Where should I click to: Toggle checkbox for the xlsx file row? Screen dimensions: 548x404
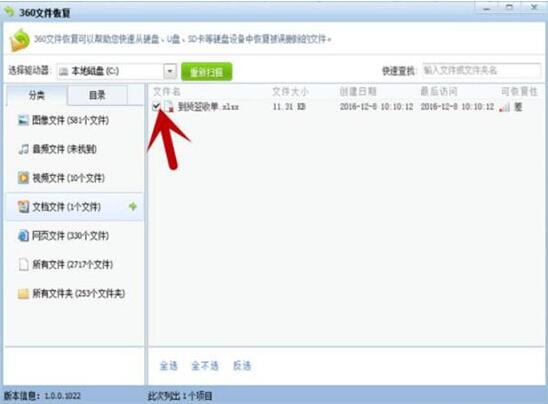tap(156, 106)
